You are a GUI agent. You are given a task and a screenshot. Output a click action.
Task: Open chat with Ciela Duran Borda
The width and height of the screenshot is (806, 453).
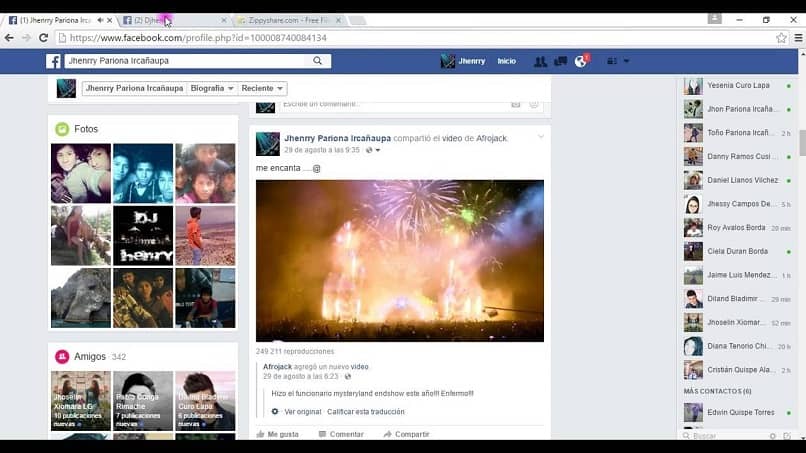(738, 251)
